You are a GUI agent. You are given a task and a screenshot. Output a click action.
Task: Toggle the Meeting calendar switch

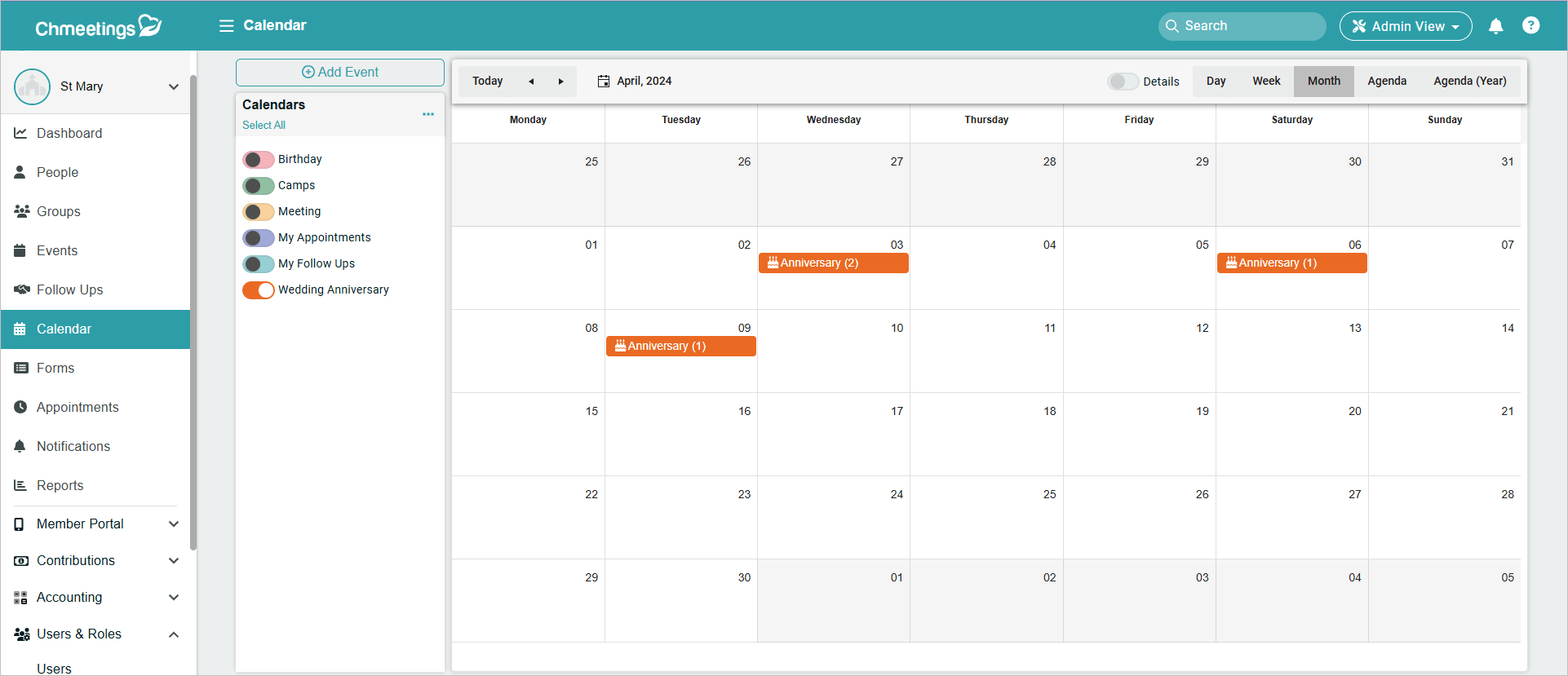click(x=259, y=212)
